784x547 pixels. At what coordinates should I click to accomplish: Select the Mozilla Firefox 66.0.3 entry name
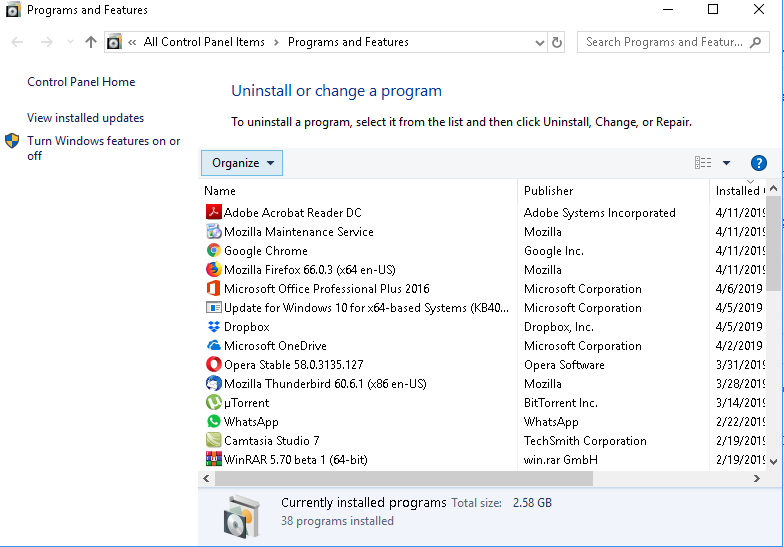310,270
